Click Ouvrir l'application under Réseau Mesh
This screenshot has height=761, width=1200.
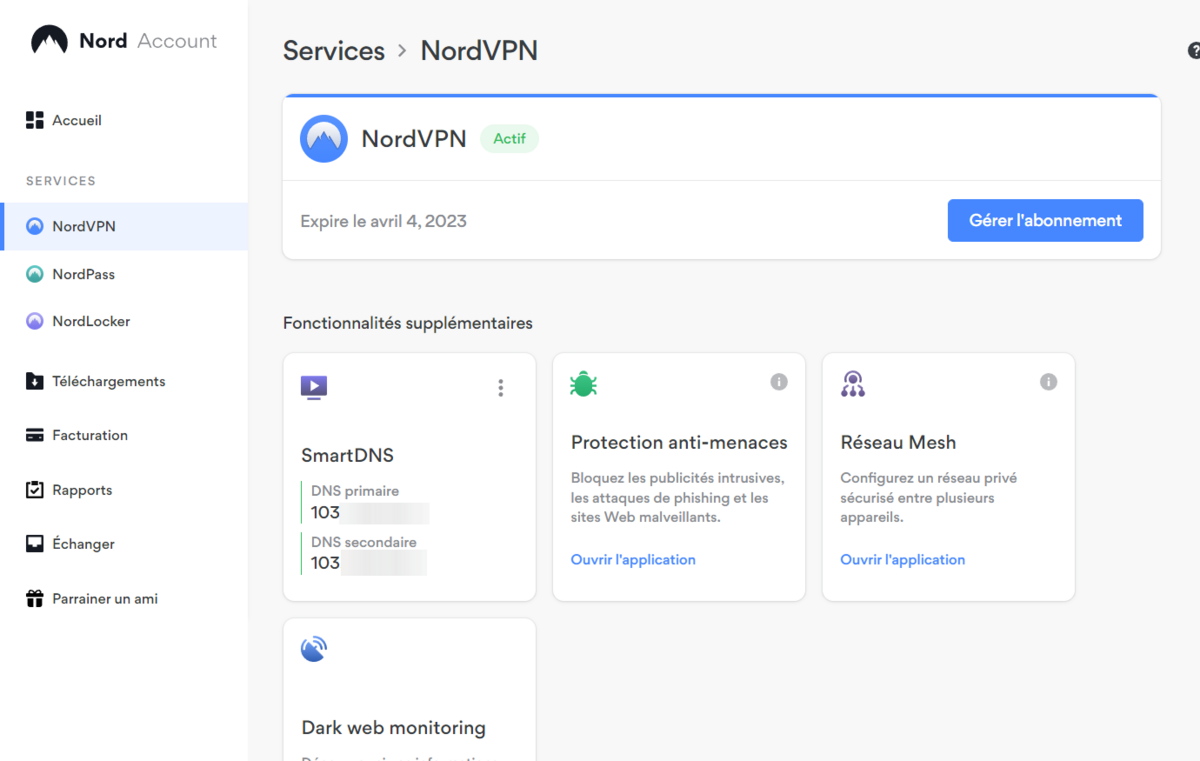903,560
